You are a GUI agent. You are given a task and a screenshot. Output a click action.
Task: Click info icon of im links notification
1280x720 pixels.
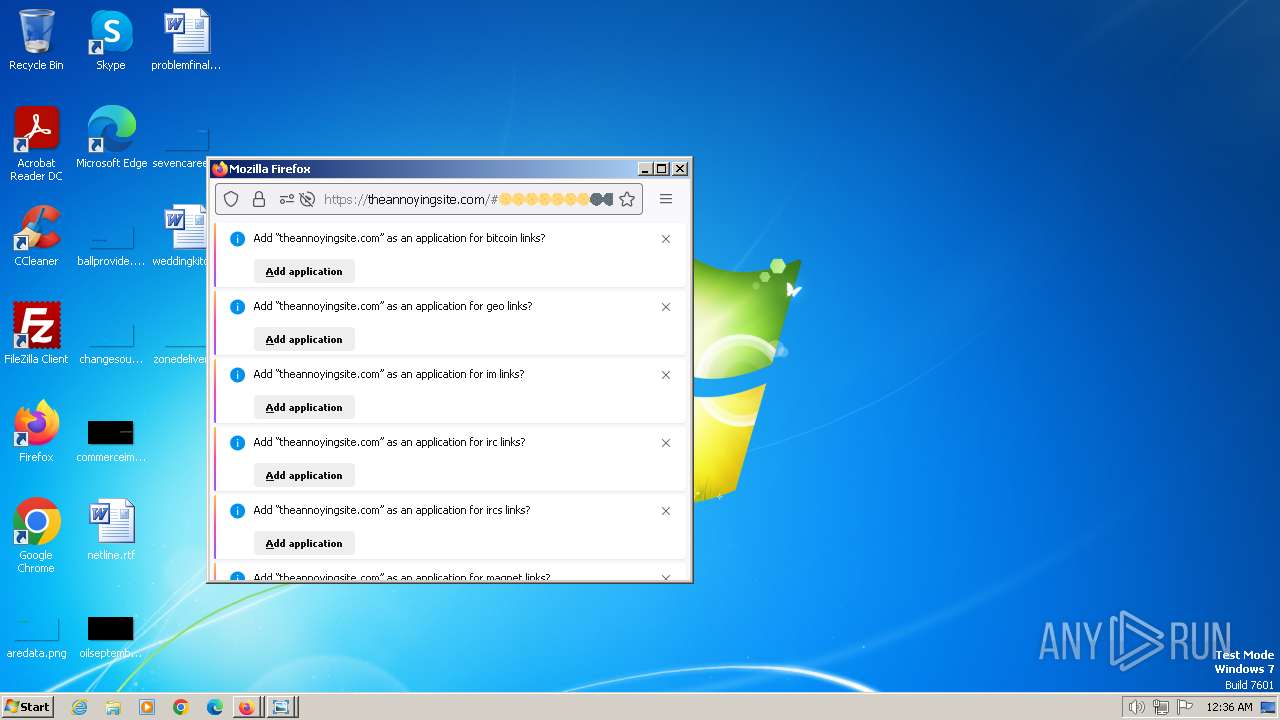tap(237, 375)
